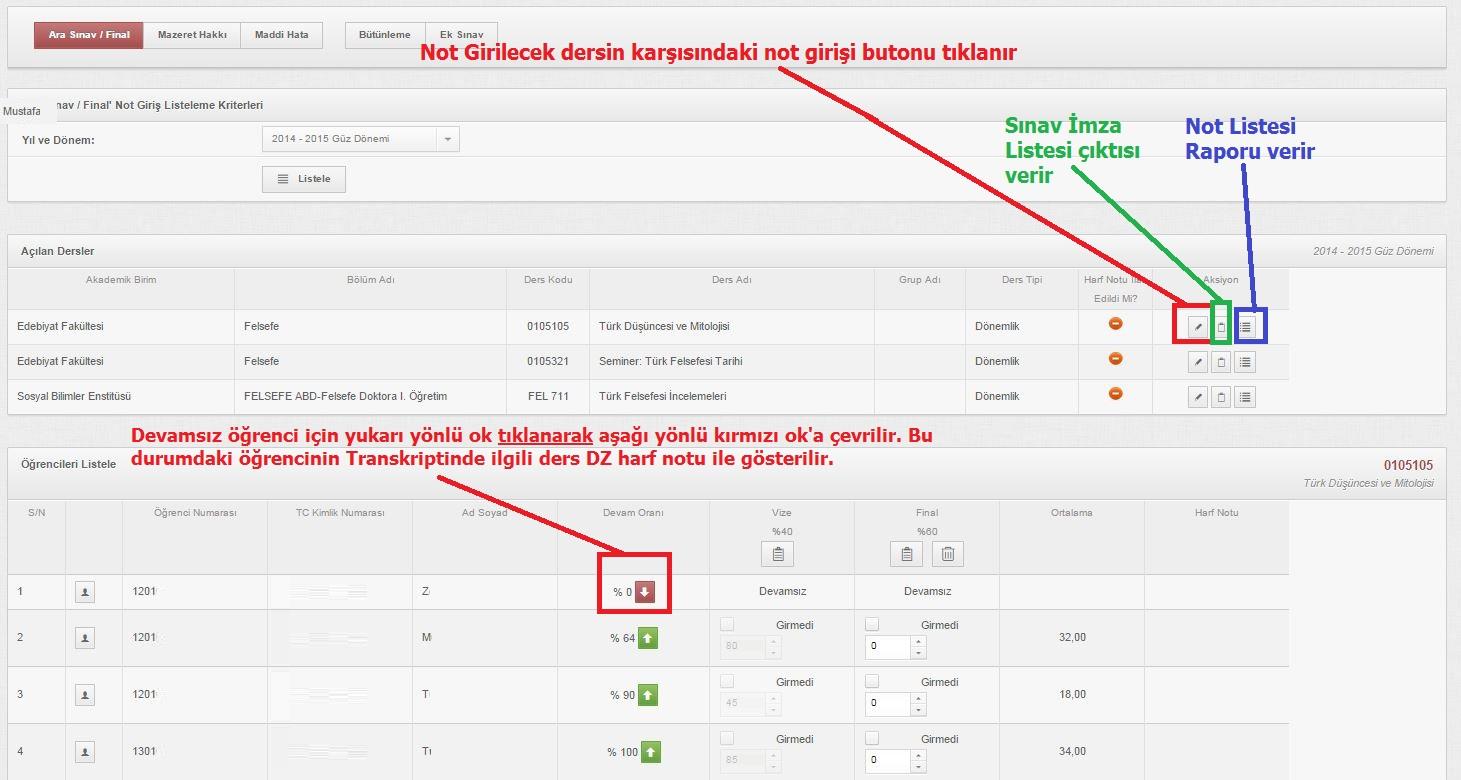Click clipboard icon under Final %60 header
Viewport: 1461px width, 780px height.
(x=906, y=554)
